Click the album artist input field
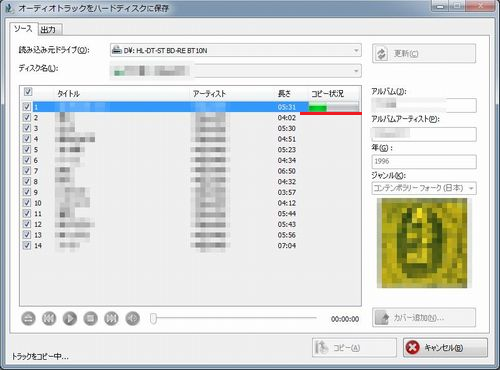The image size is (500, 370). [424, 134]
